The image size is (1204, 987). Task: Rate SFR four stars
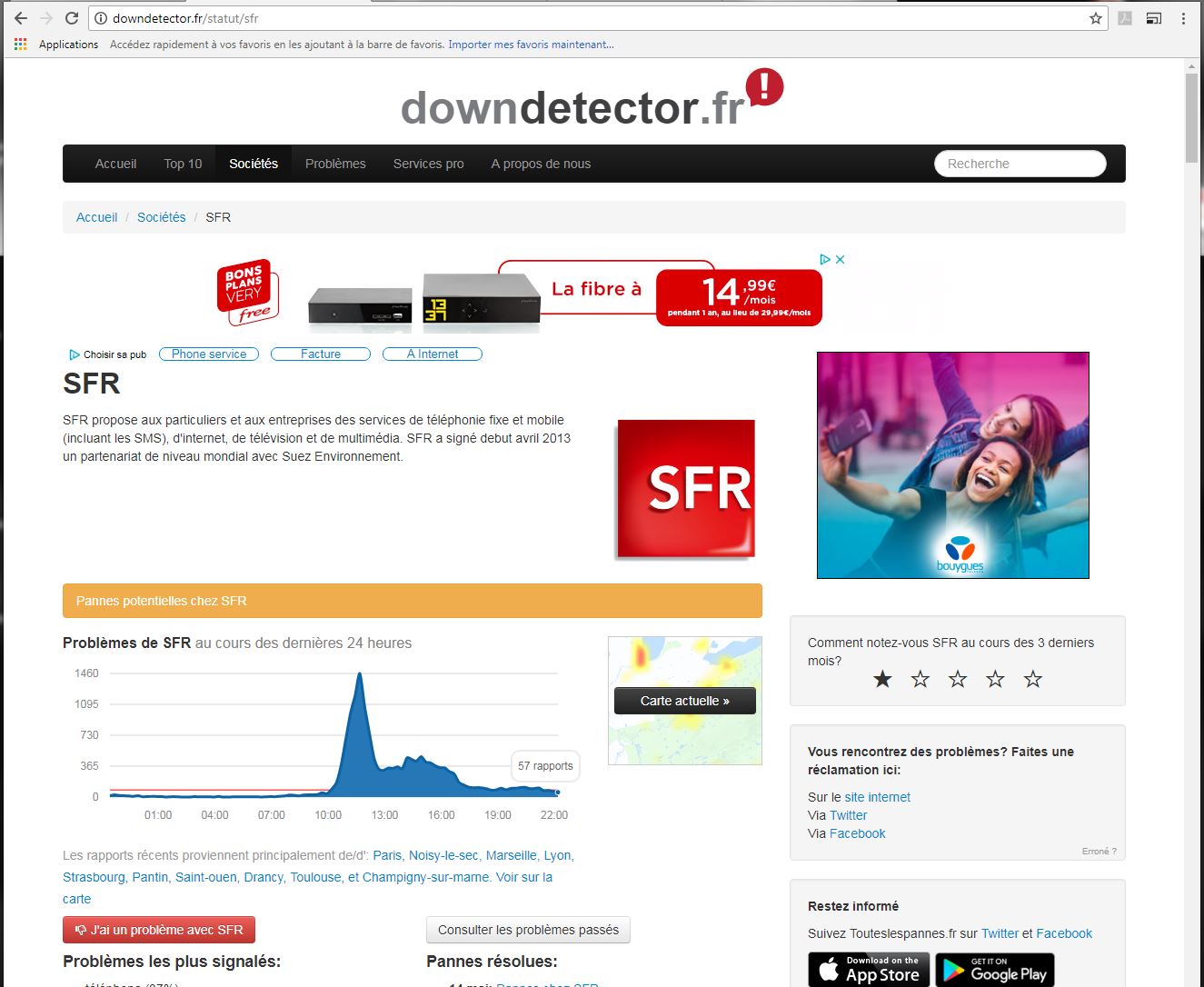[996, 679]
